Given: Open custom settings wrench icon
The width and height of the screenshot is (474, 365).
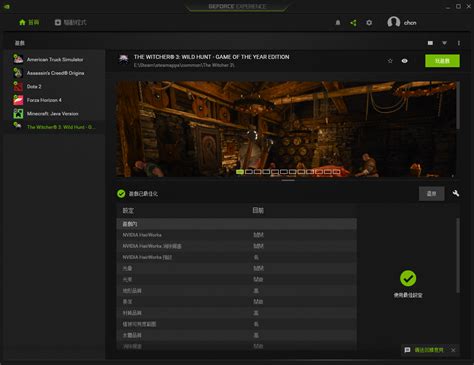Looking at the screenshot, I should (456, 193).
